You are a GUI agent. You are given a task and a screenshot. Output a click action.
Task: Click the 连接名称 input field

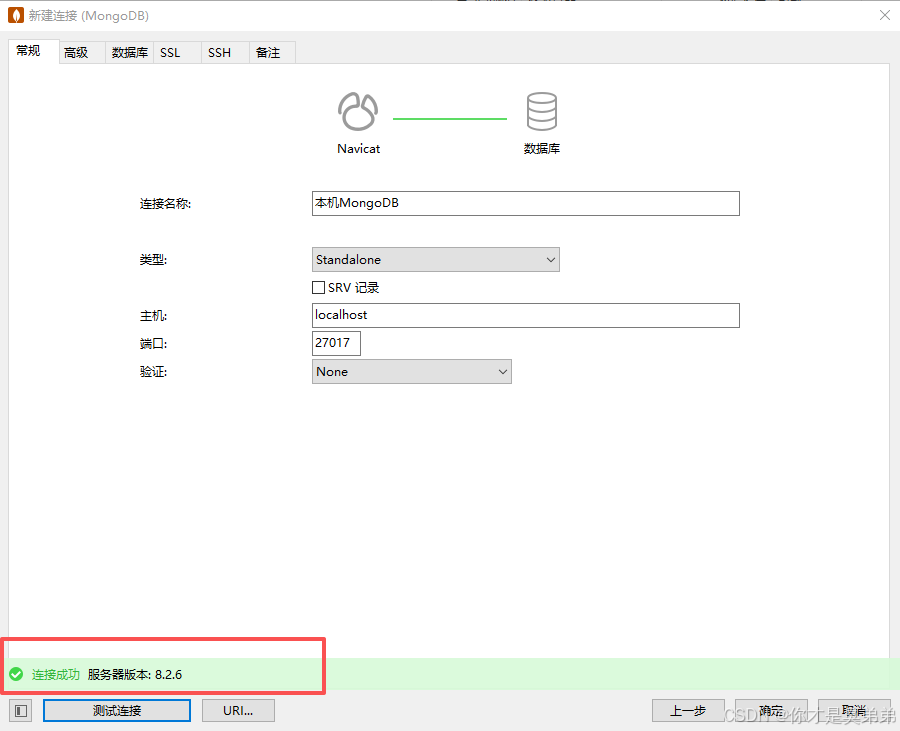tap(526, 204)
